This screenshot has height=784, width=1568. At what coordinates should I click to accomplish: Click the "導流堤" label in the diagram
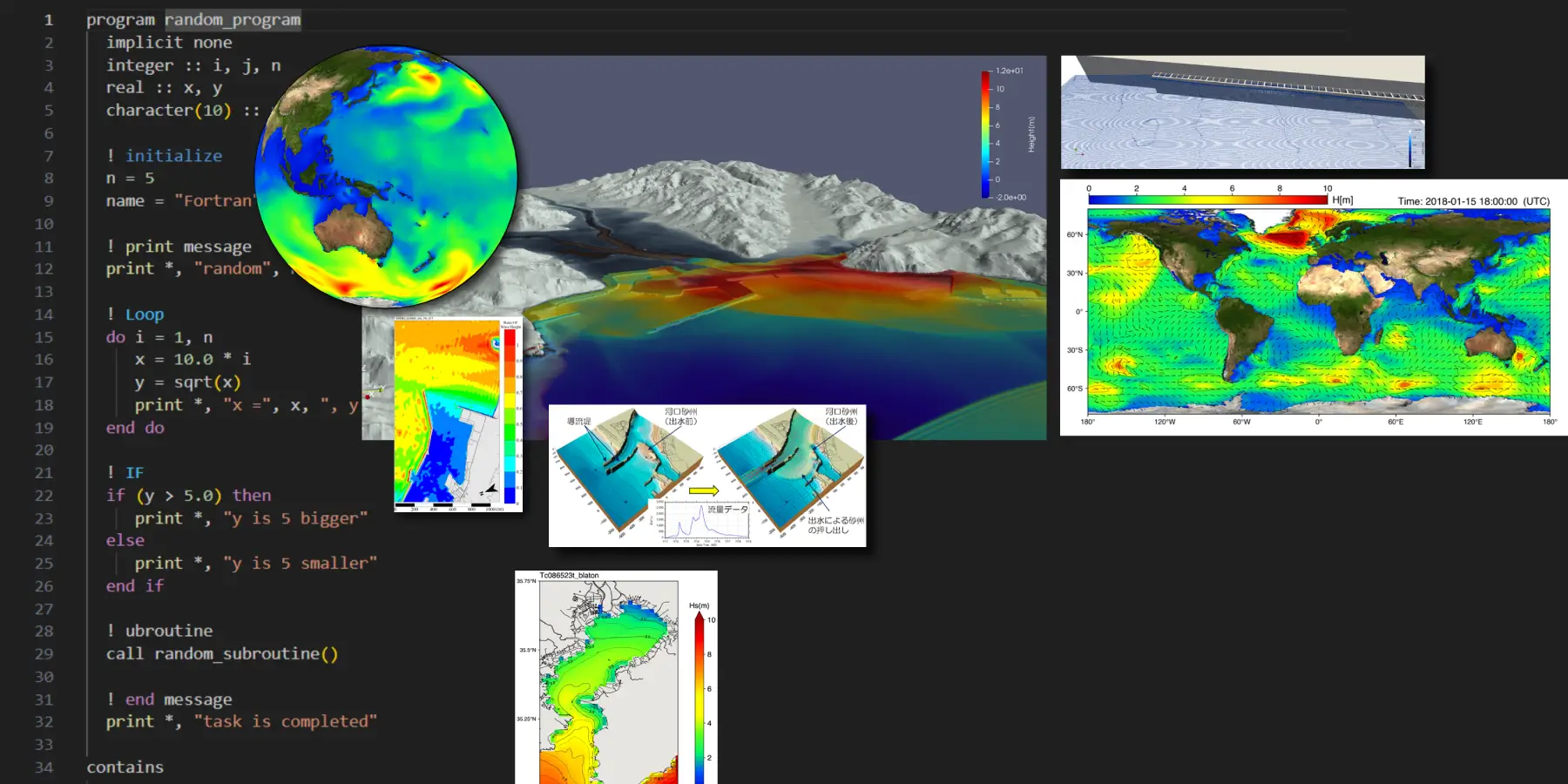[x=578, y=422]
